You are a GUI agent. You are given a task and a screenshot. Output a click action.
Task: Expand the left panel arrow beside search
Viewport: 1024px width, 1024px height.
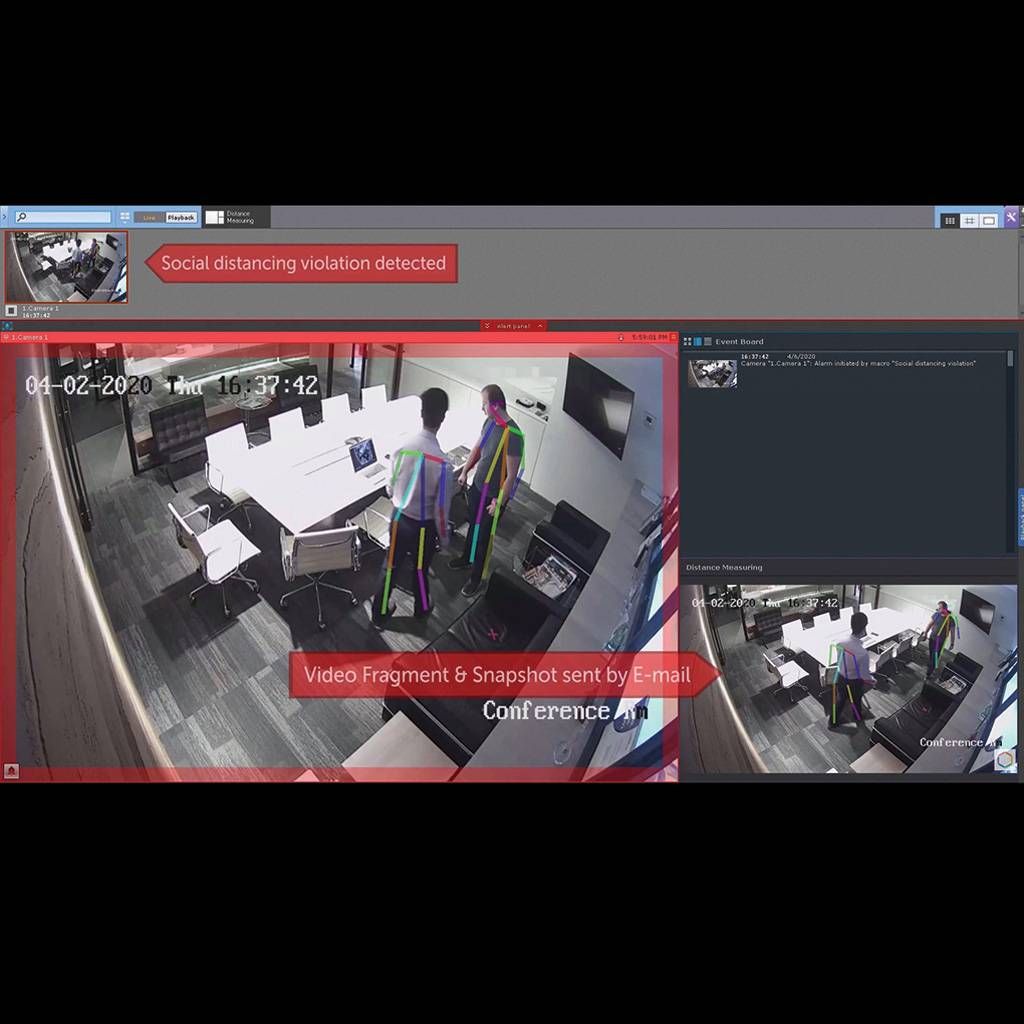pos(4,217)
